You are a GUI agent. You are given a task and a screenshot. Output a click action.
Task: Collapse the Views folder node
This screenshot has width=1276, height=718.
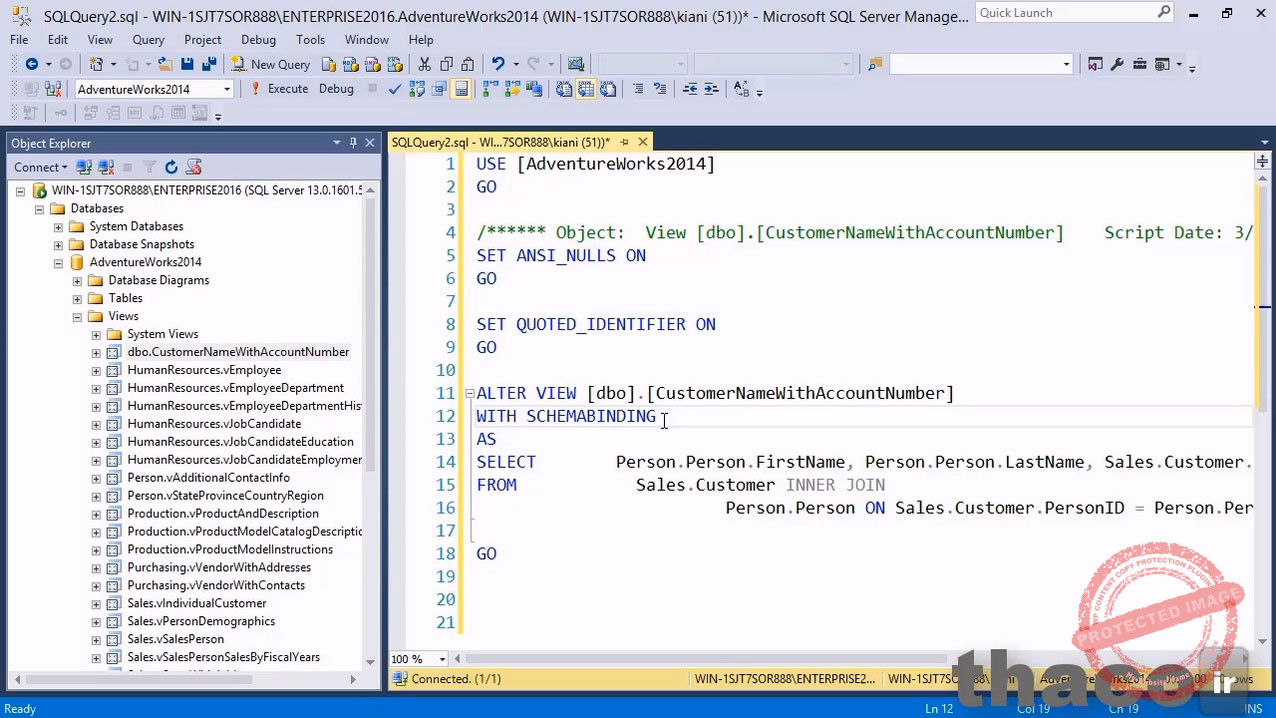pyautogui.click(x=77, y=316)
